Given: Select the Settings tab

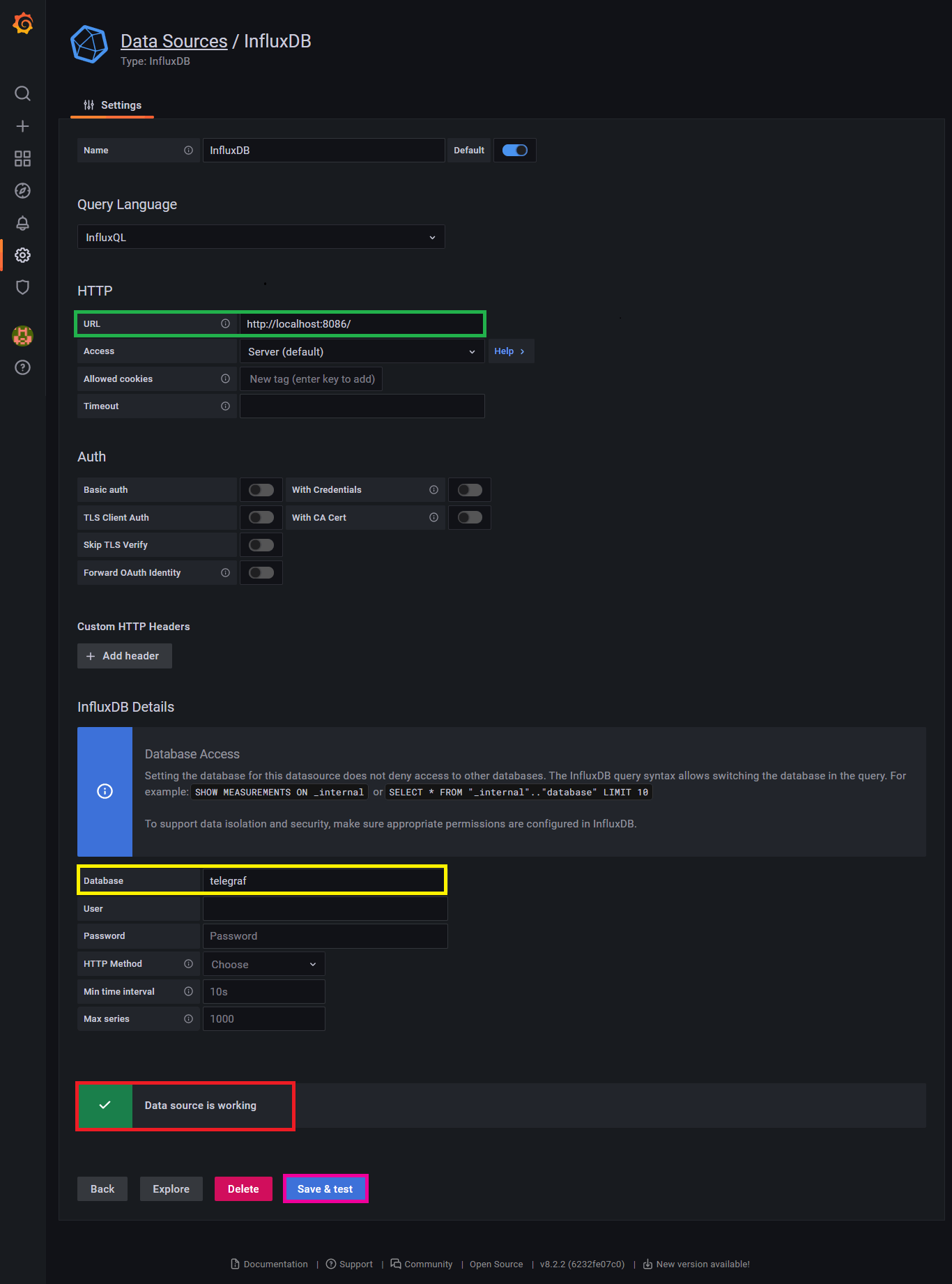Looking at the screenshot, I should tap(112, 105).
